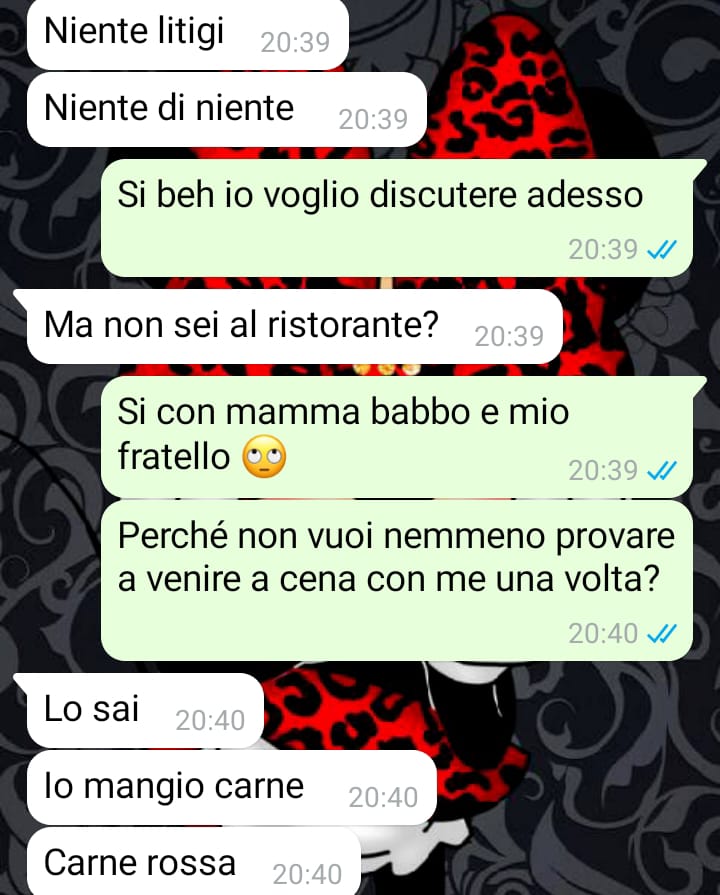Viewport: 720px width, 895px height.
Task: Select the 'Niente di niente' message
Action: click(227, 110)
